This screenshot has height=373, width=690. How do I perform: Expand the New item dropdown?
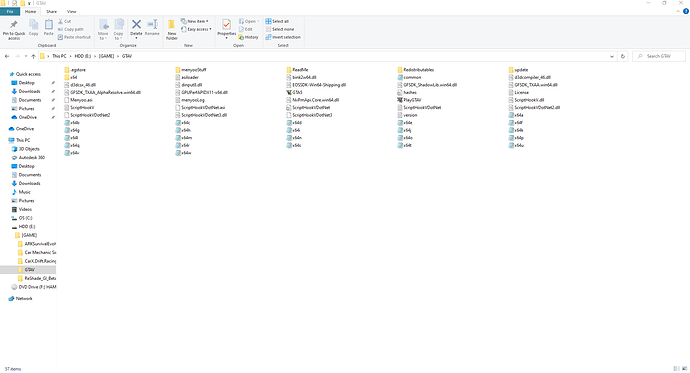point(195,21)
